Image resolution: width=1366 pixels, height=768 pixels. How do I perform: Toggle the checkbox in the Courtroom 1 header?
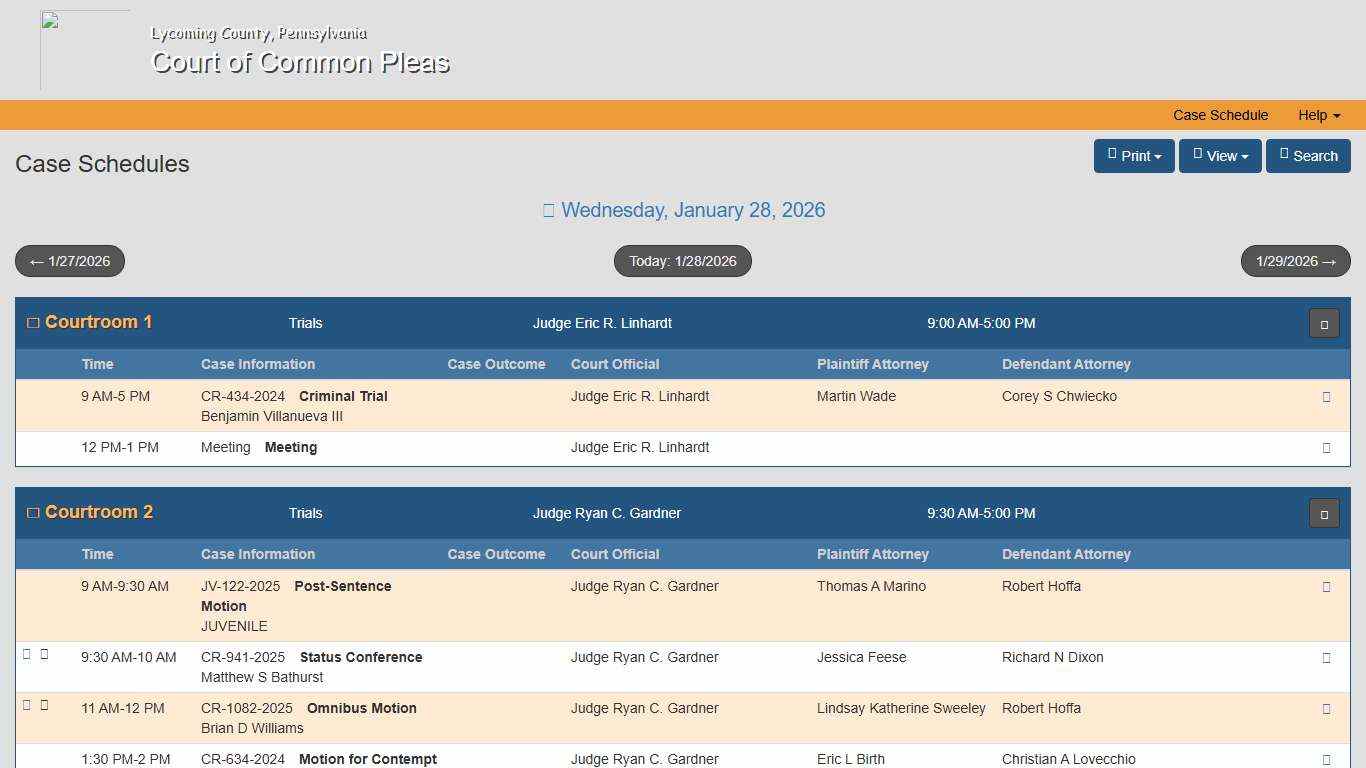(x=32, y=322)
